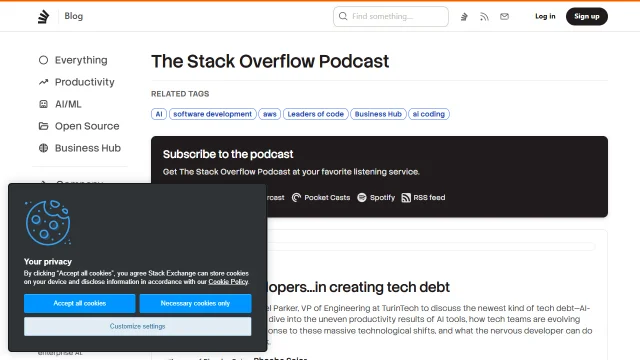Click The Stack Overflow Podcast heading

click(x=270, y=61)
